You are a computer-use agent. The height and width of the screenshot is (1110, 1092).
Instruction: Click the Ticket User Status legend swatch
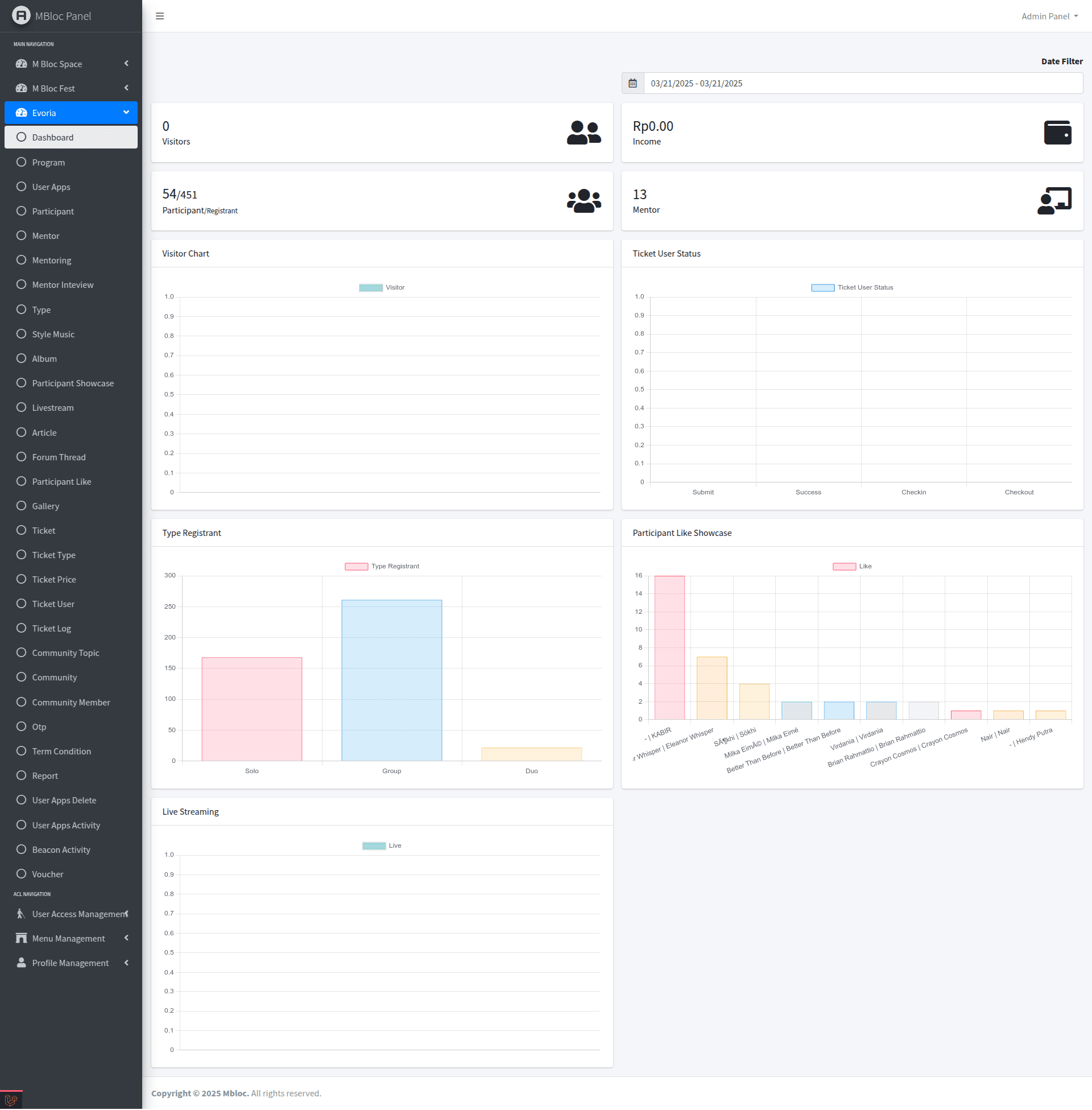click(822, 287)
